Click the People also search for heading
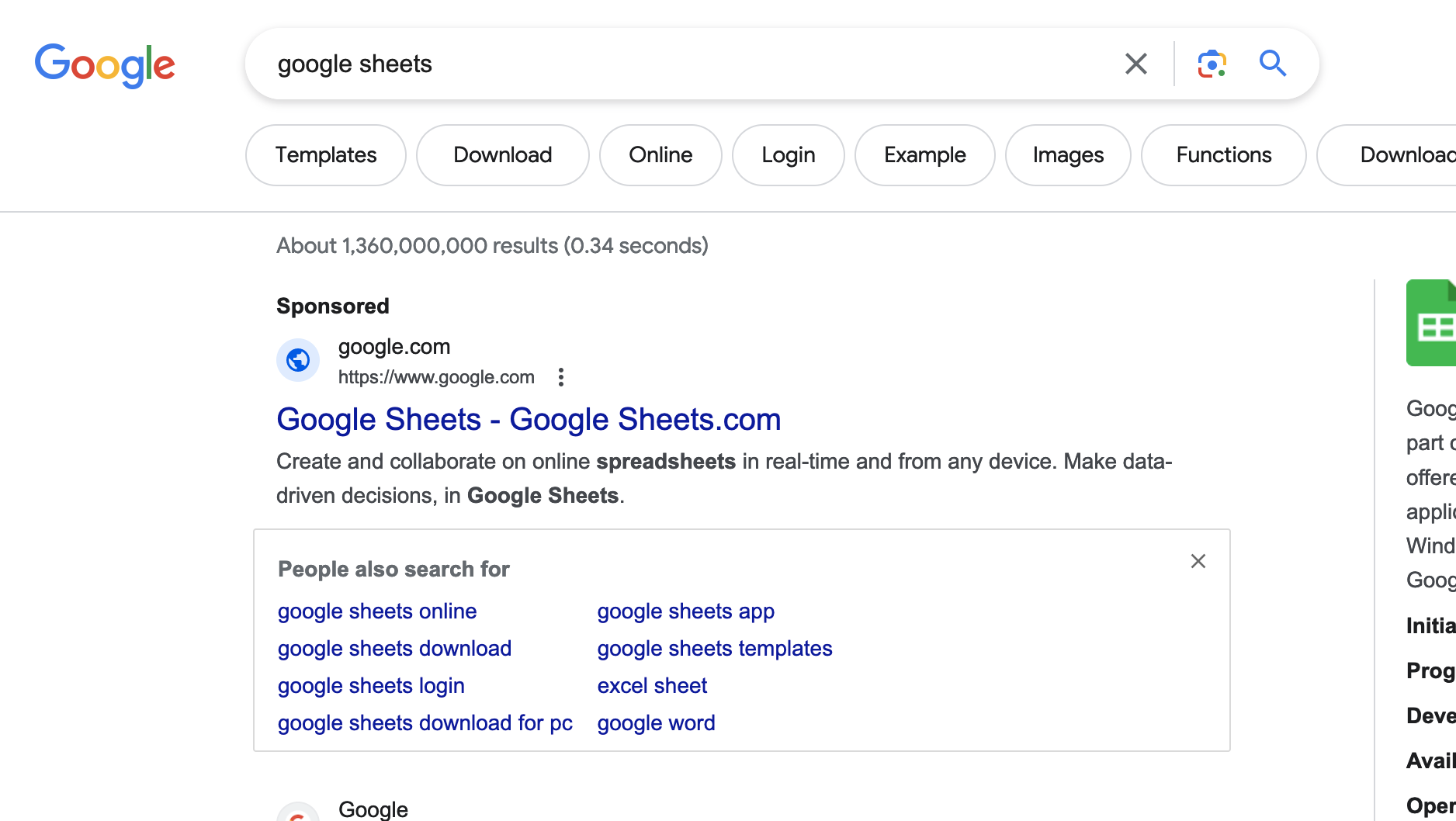 [x=393, y=570]
